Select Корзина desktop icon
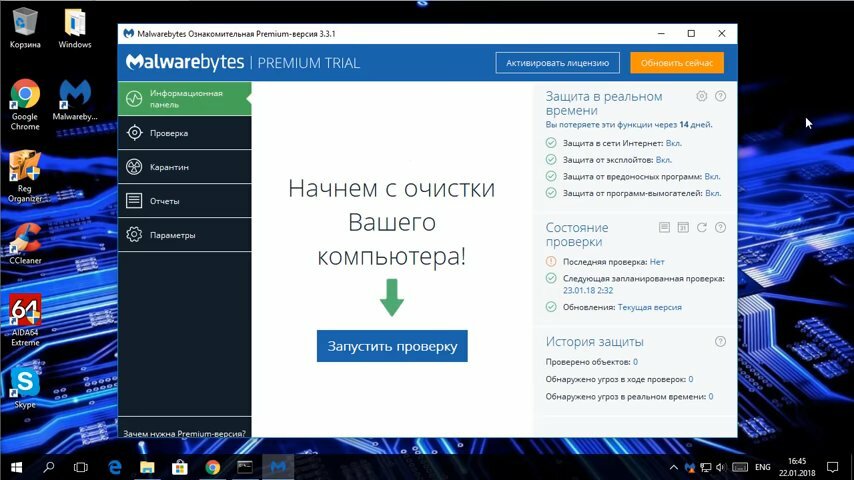The image size is (854, 480). tap(25, 28)
